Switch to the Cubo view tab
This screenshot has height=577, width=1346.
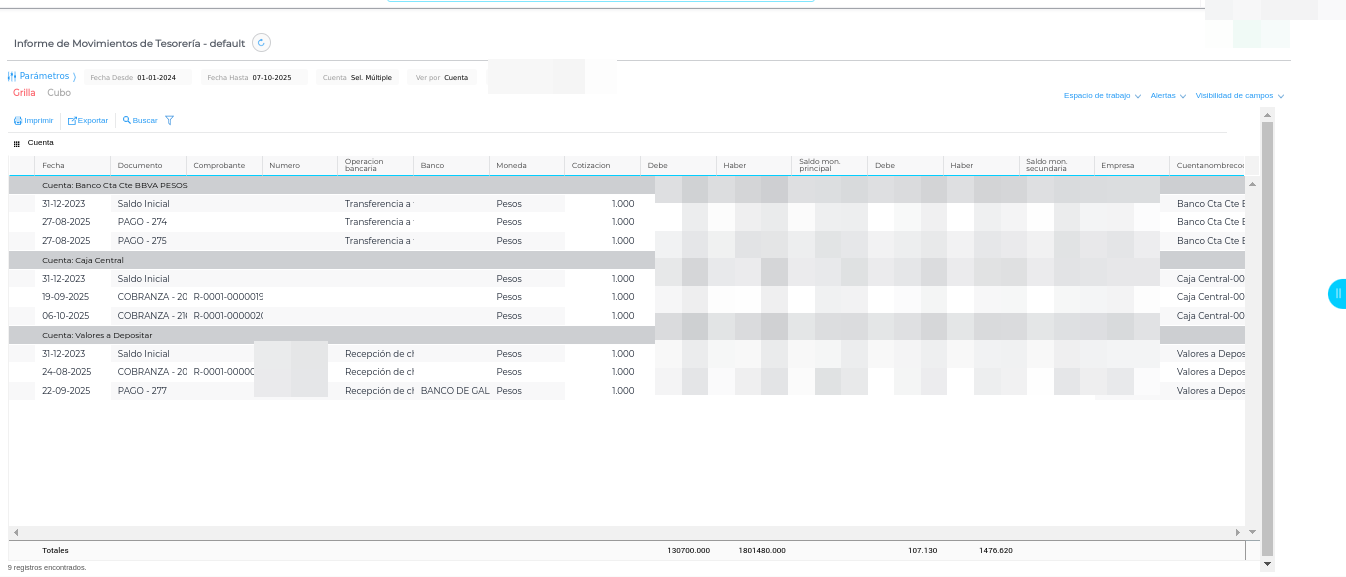(59, 93)
